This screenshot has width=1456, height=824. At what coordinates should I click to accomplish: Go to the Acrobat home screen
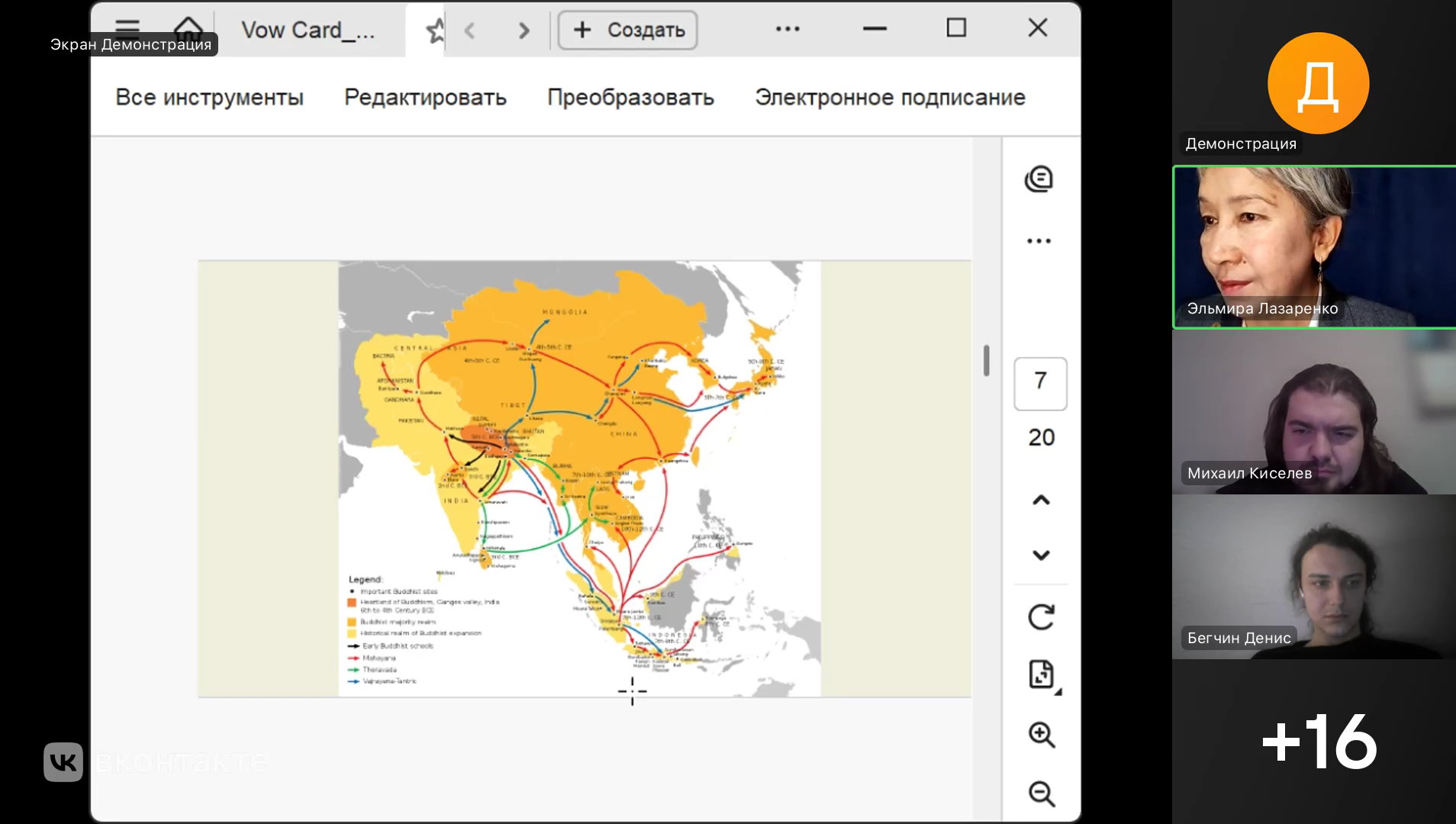(188, 29)
